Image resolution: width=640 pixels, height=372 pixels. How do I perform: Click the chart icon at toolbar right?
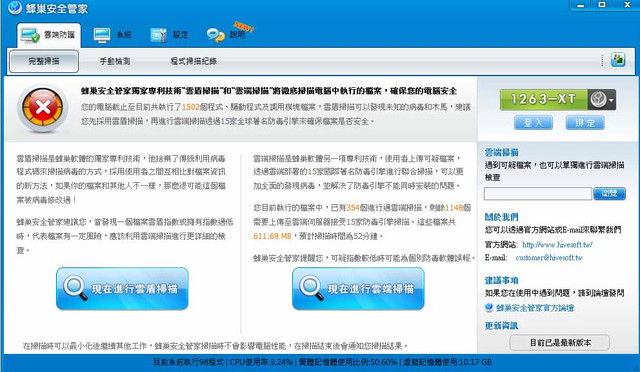618,60
